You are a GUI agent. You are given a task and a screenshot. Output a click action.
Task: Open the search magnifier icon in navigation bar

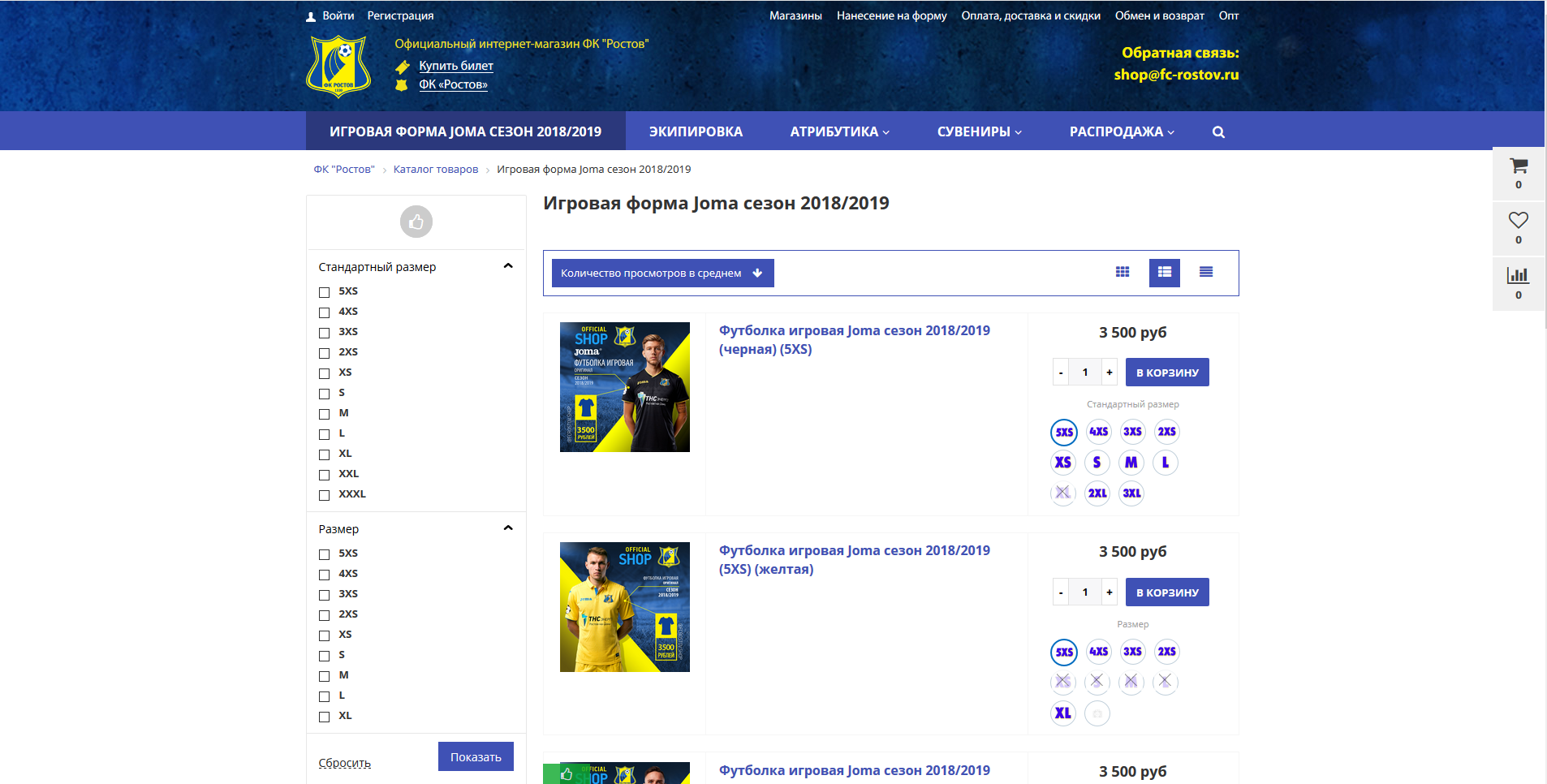click(1218, 131)
